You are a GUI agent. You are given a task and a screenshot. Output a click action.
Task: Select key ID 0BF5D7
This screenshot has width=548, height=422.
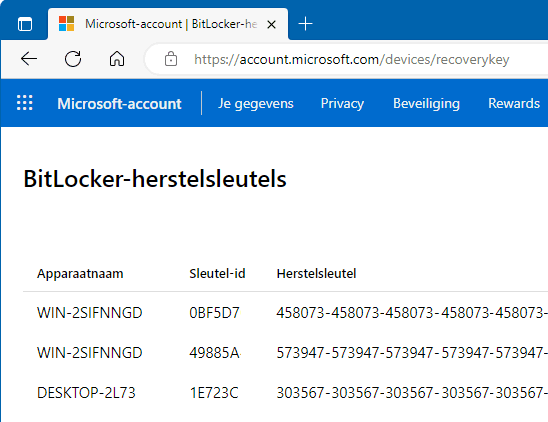(x=214, y=313)
